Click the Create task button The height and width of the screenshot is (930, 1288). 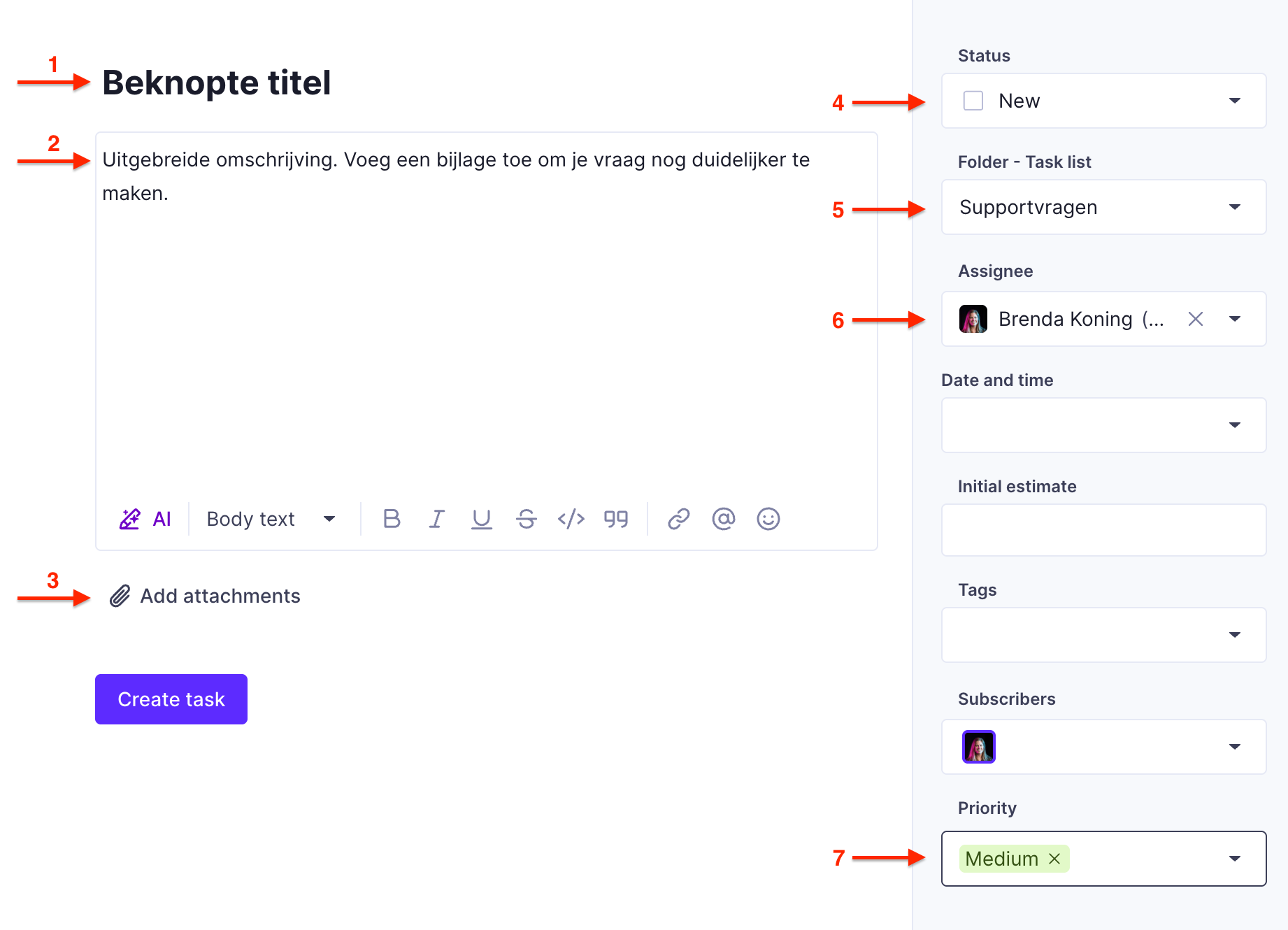click(x=171, y=699)
